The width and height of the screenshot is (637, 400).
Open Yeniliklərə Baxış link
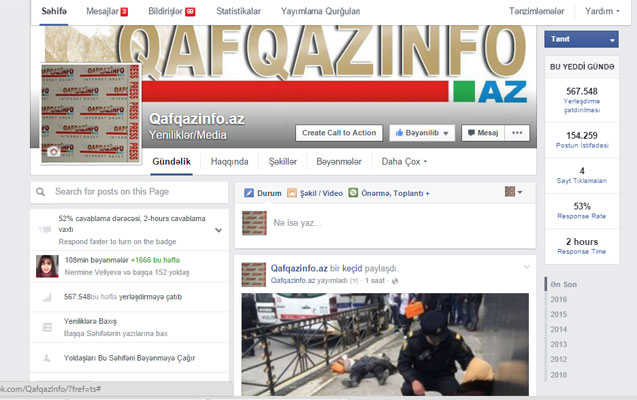click(x=90, y=321)
